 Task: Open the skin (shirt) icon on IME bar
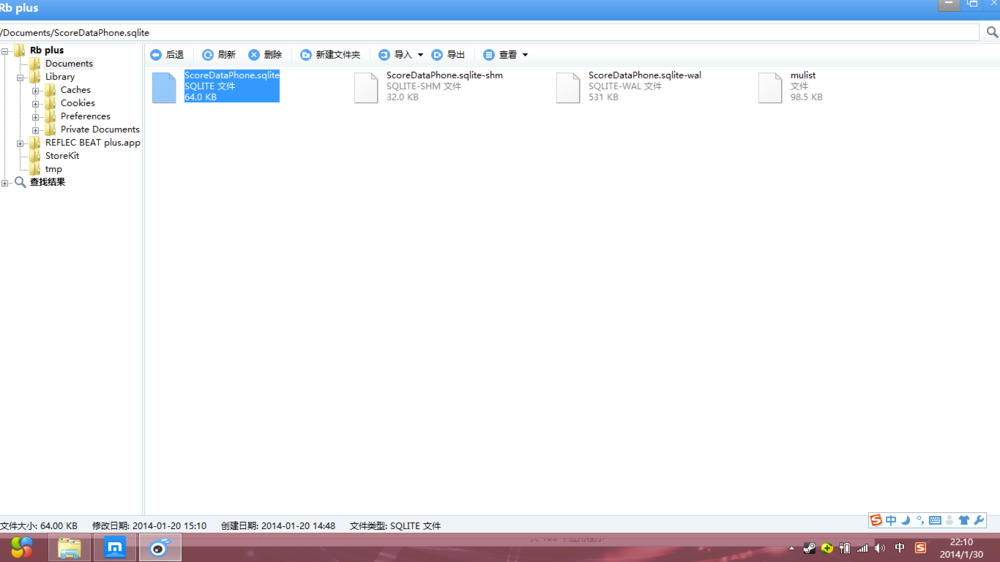coord(964,521)
